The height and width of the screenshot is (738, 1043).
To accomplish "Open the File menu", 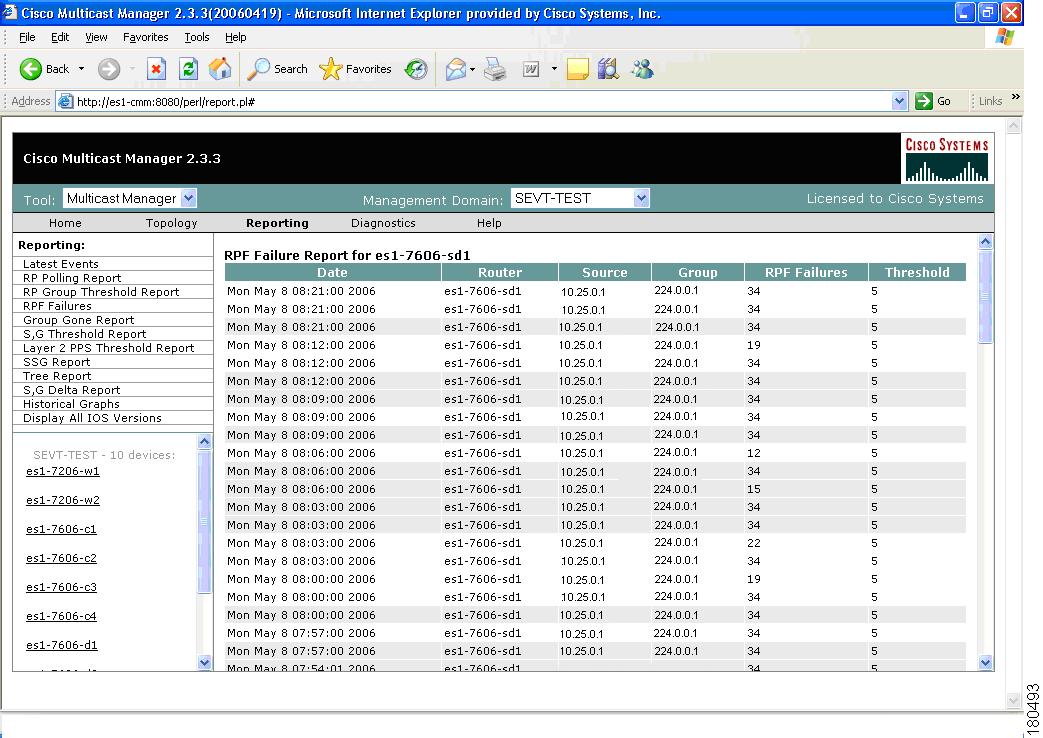I will pos(27,37).
